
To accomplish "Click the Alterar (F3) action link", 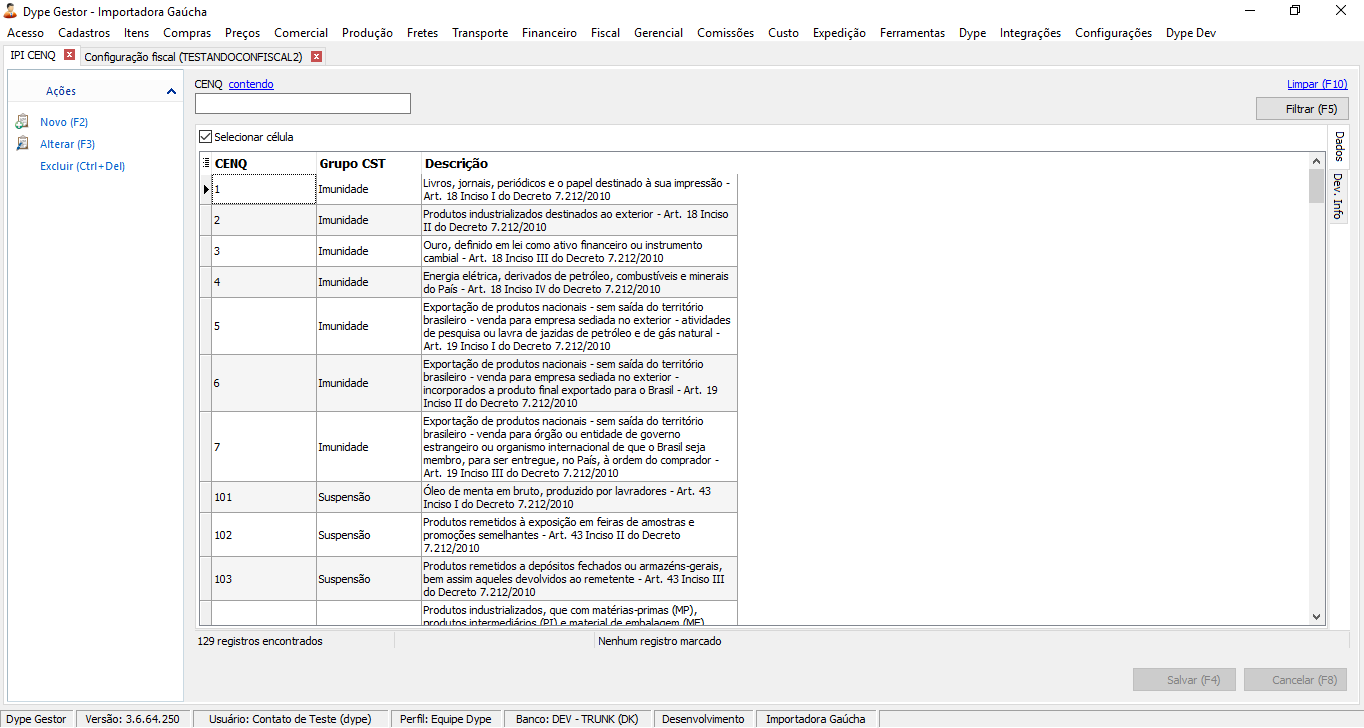I will coord(67,144).
